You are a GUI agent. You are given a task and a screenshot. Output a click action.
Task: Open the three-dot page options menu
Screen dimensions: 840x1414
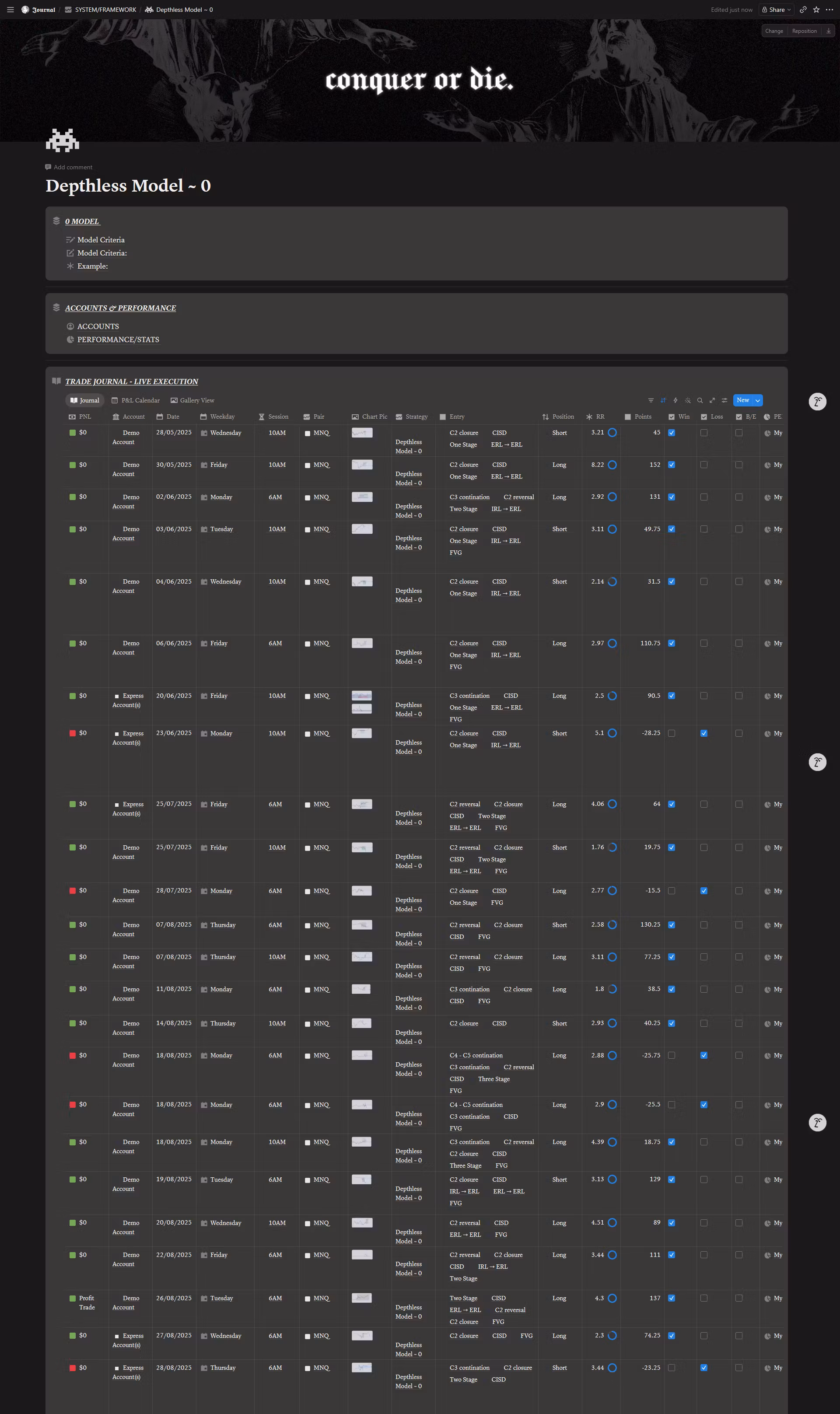click(x=829, y=10)
